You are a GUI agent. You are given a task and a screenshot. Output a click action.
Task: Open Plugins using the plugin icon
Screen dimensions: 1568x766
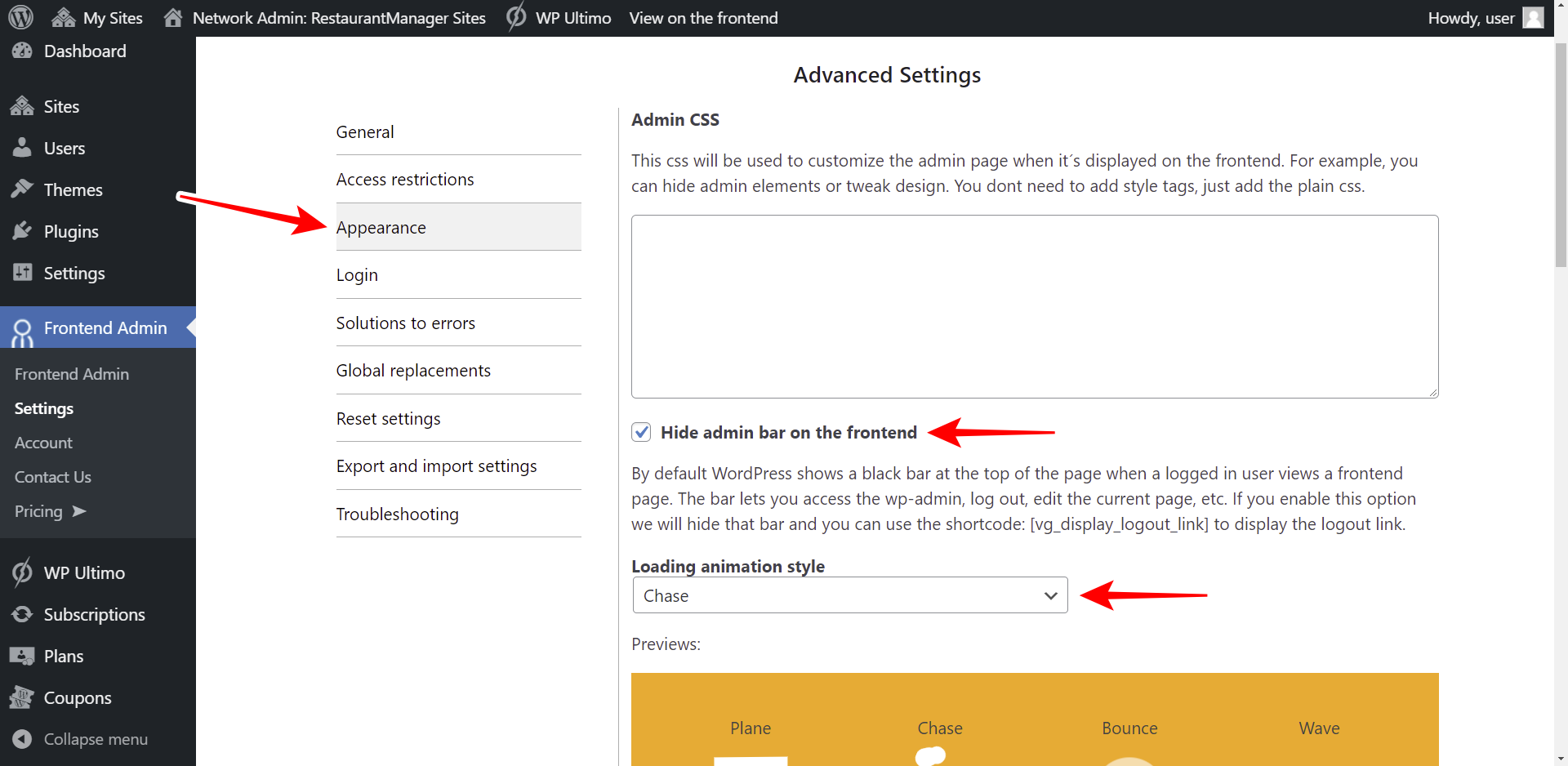pos(22,231)
